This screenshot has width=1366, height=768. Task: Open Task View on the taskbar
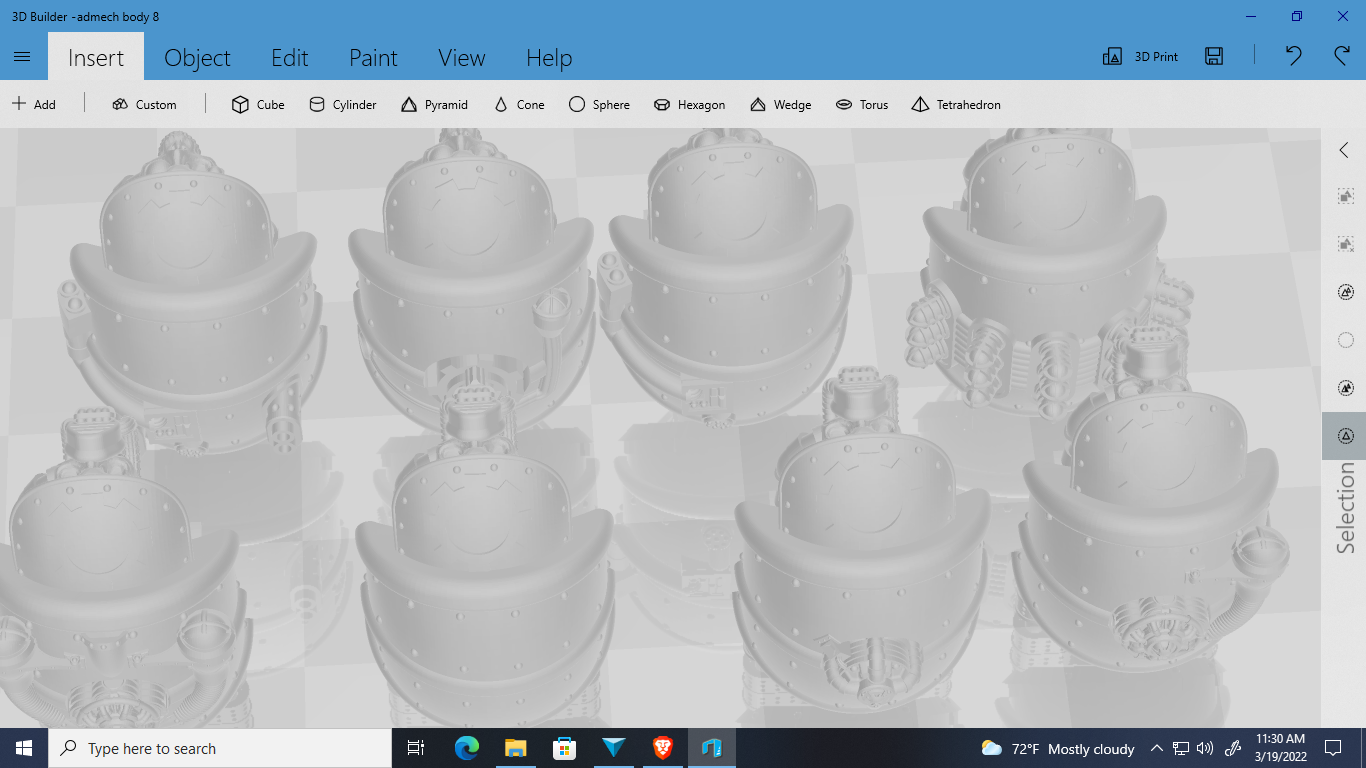(x=416, y=748)
